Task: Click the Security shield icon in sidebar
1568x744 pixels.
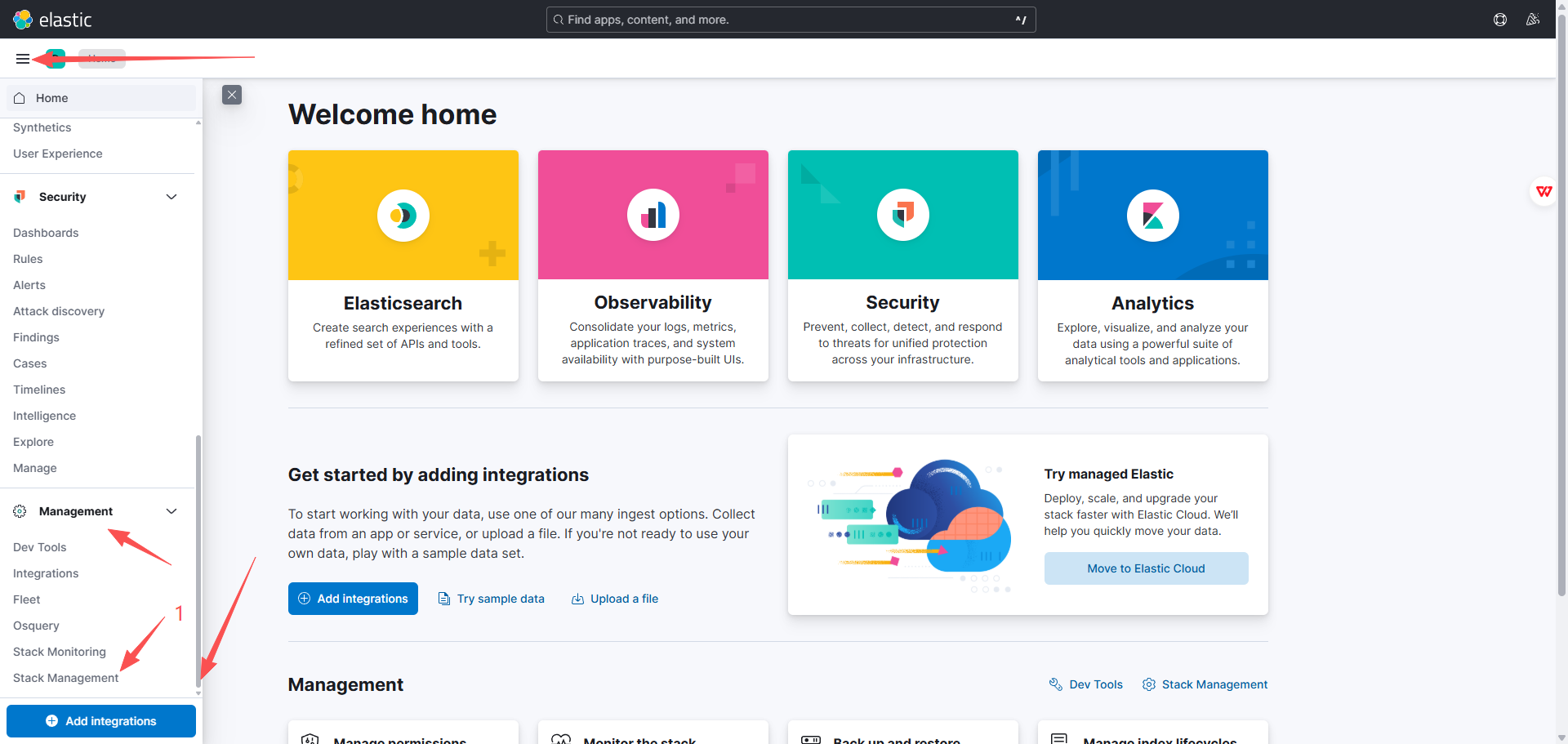Action: point(20,197)
